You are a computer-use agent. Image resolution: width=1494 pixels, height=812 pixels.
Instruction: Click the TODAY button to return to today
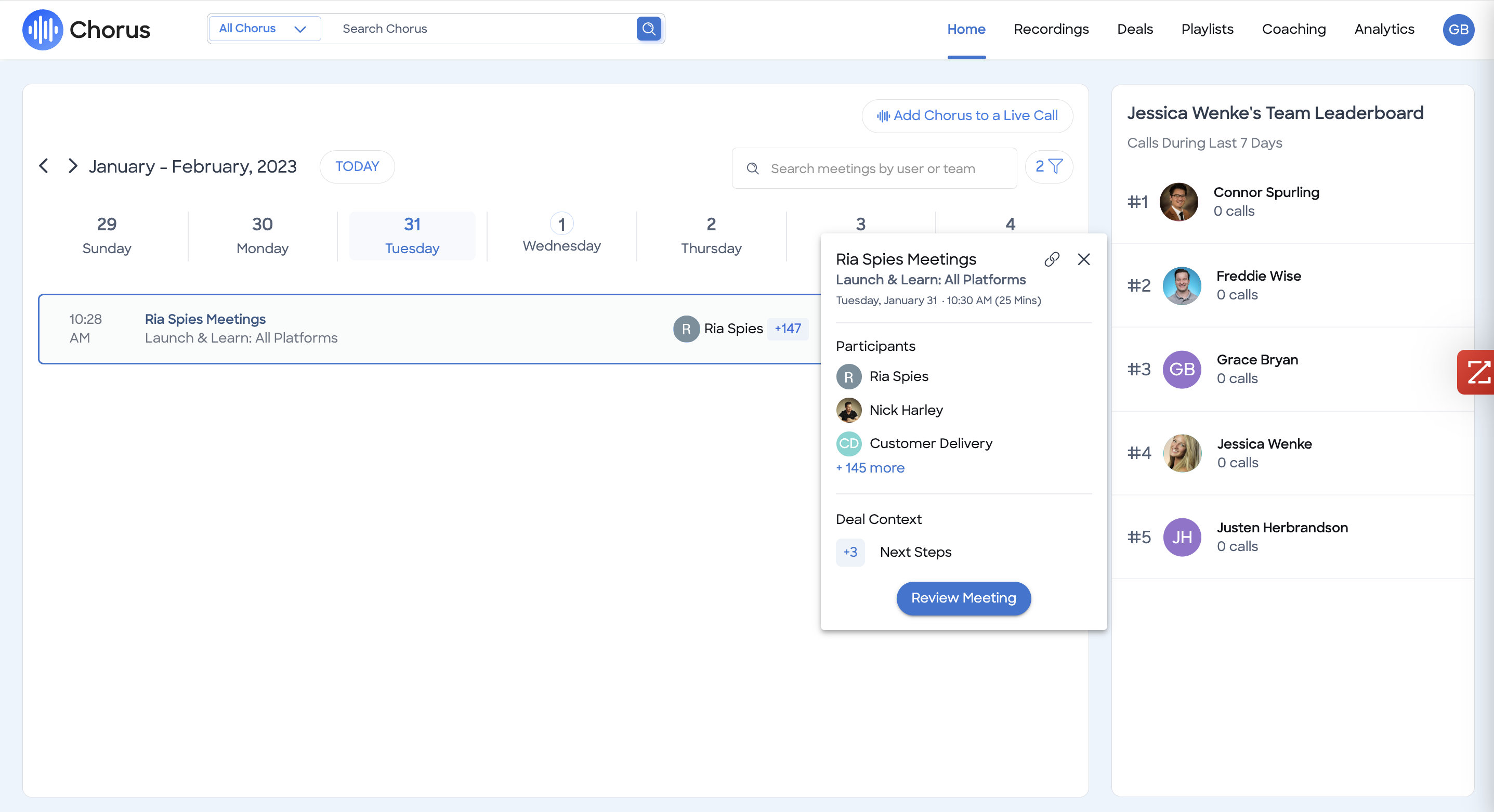[x=357, y=166]
